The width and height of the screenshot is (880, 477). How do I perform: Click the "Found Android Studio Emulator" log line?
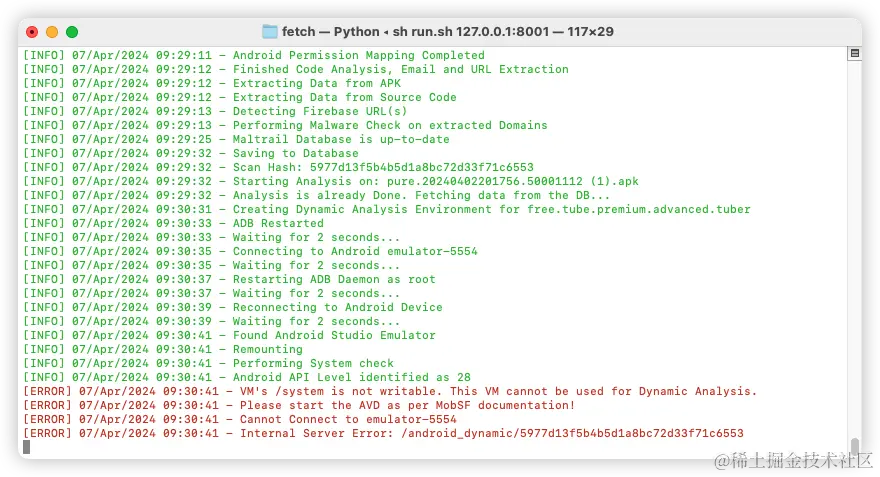334,335
